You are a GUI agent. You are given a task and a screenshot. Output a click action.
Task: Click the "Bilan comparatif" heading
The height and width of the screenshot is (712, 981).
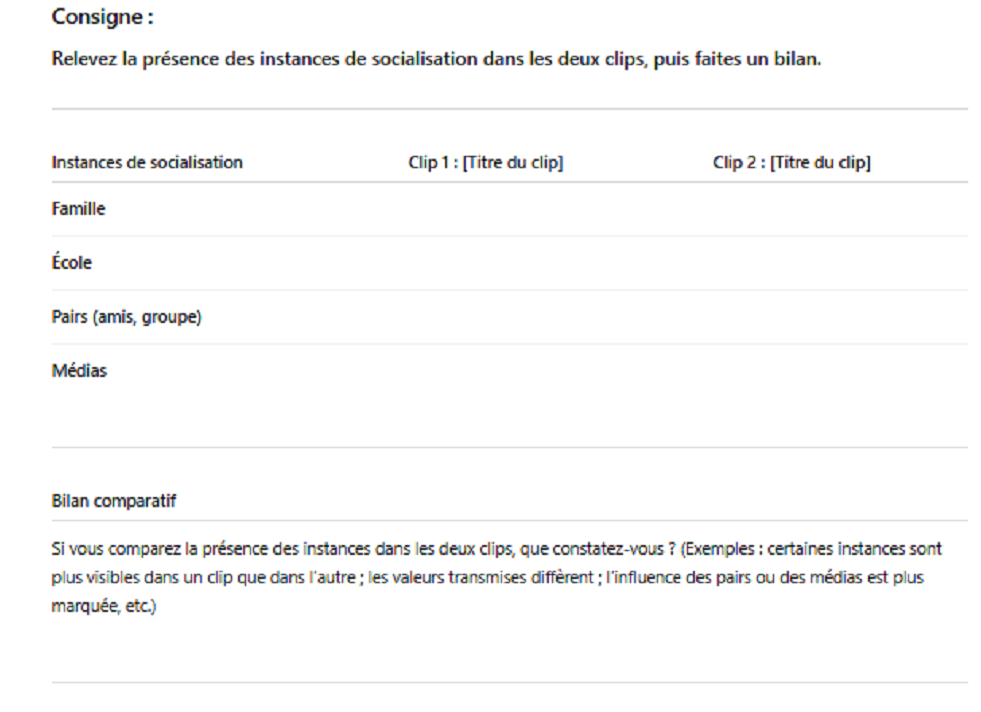point(113,502)
